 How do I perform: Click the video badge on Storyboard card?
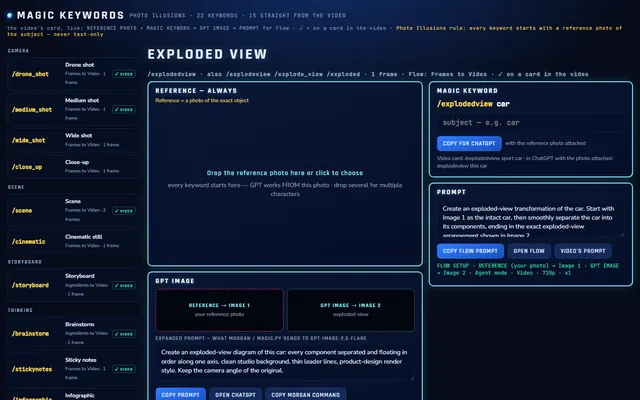click(124, 286)
